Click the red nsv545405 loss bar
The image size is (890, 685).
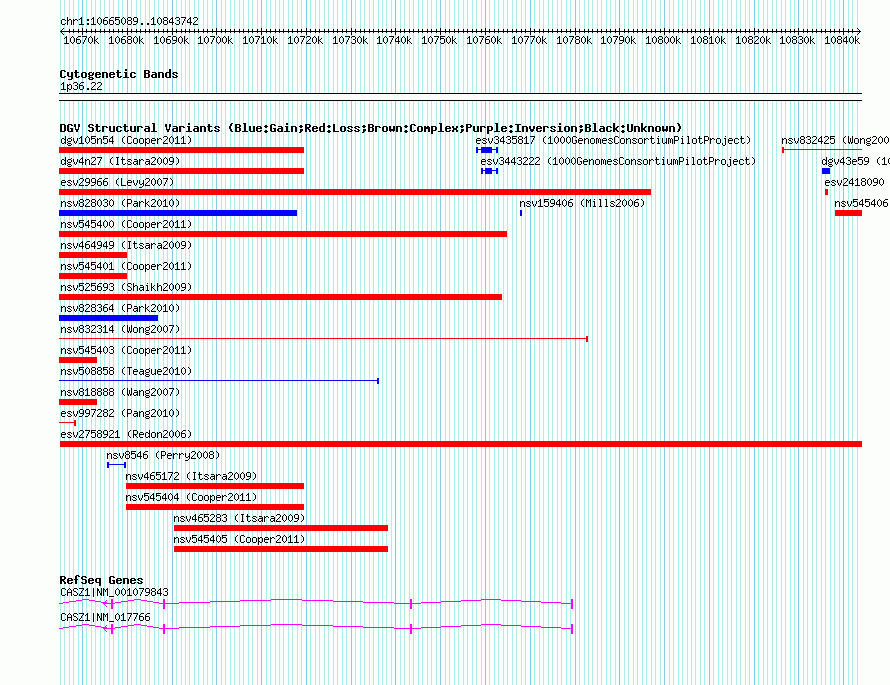[x=281, y=549]
